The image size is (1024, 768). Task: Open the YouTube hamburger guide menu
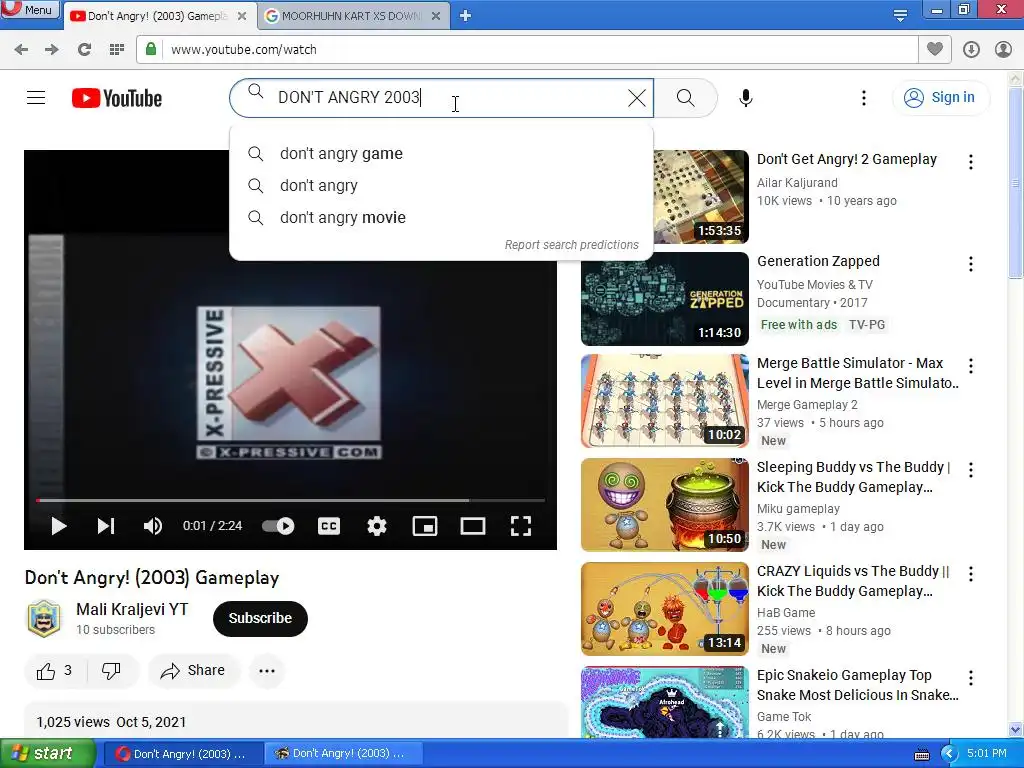[x=36, y=98]
